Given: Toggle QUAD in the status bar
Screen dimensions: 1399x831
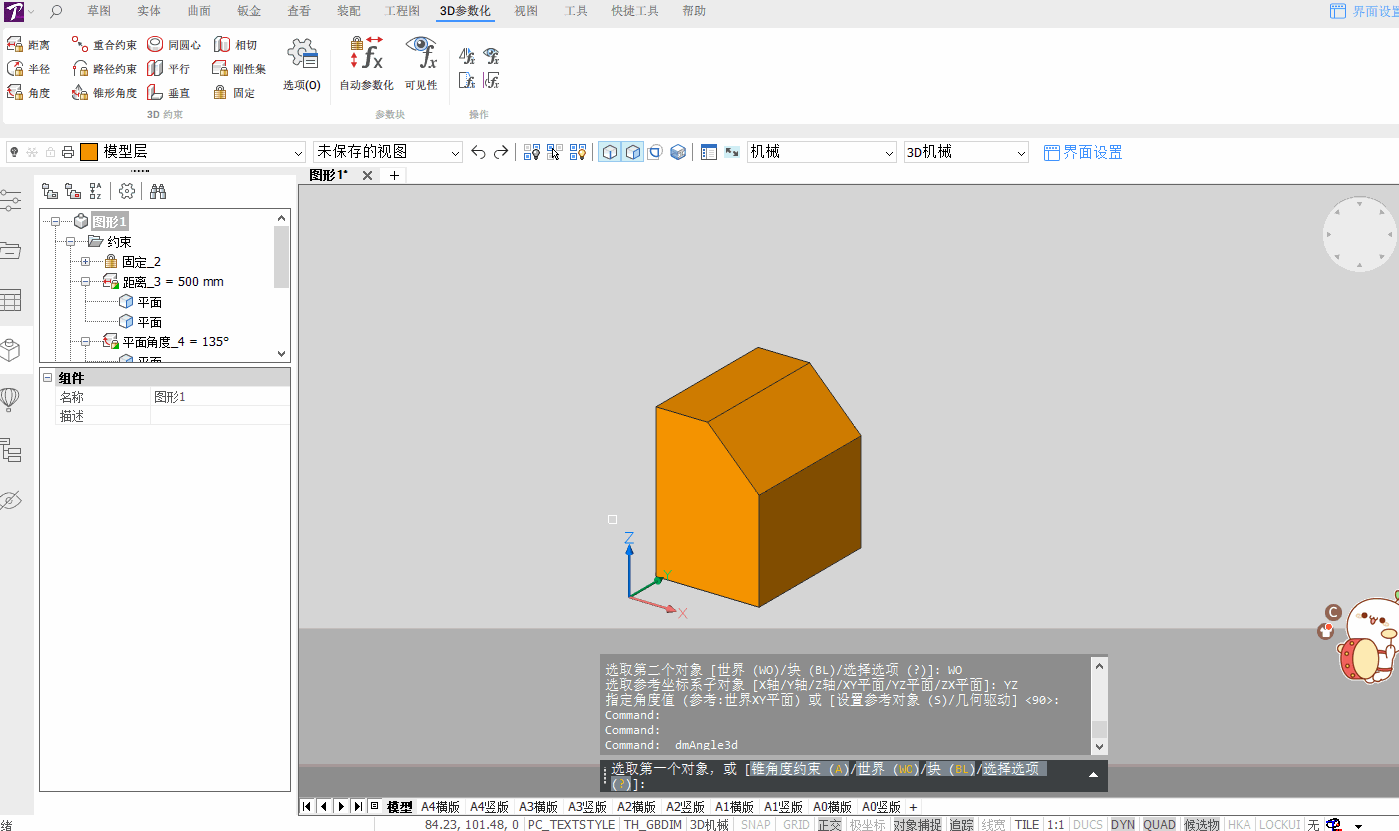Looking at the screenshot, I should click(x=1160, y=824).
